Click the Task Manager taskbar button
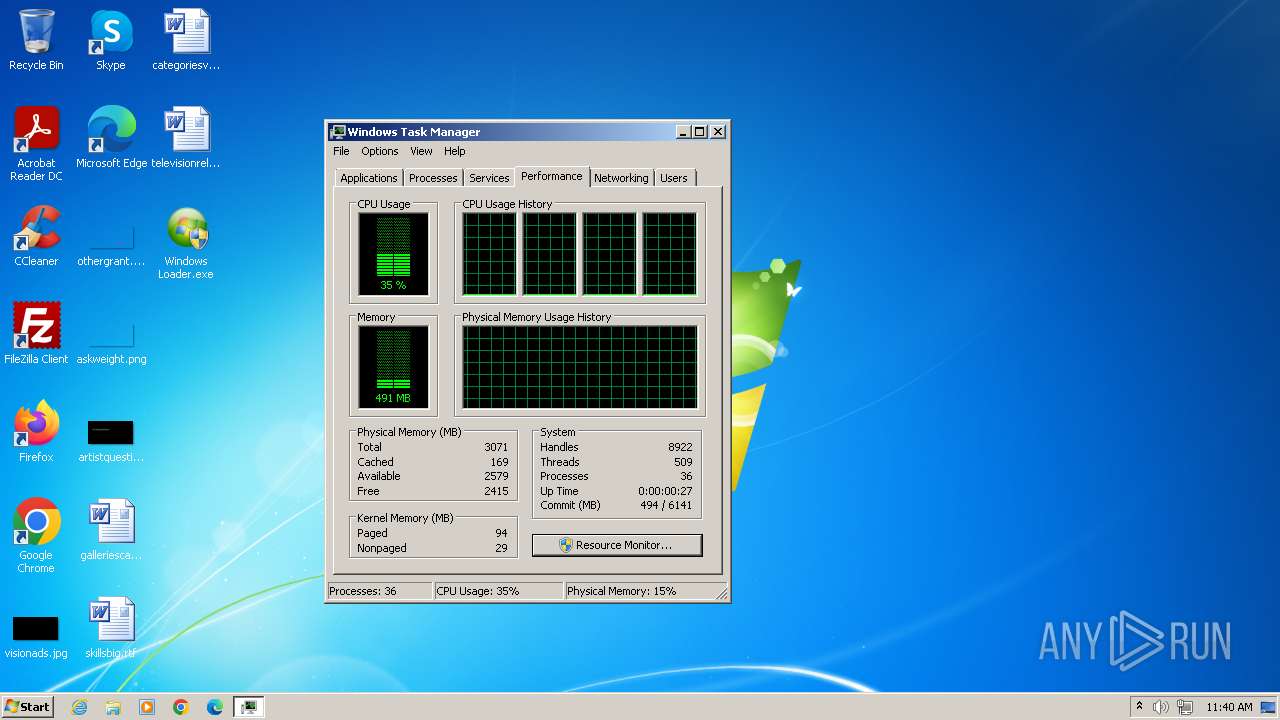The width and height of the screenshot is (1280, 720). click(248, 707)
